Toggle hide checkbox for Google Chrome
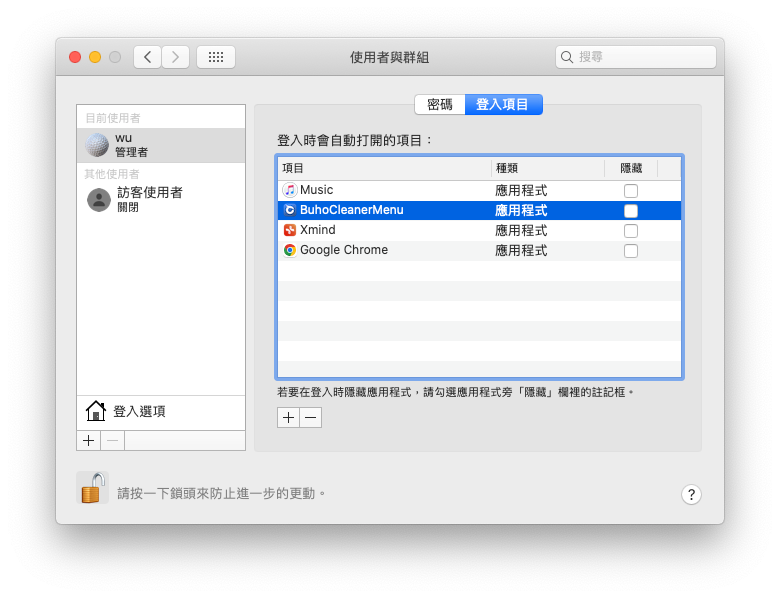780x598 pixels. coord(631,251)
